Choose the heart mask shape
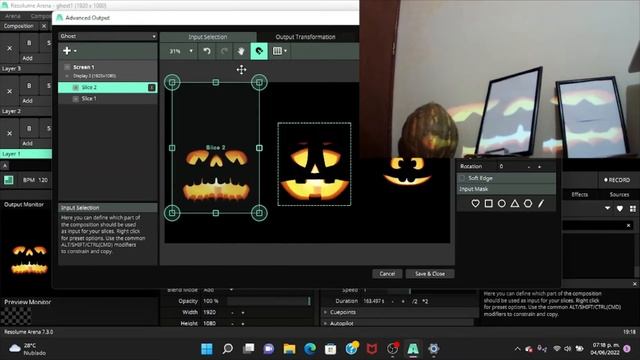This screenshot has height=360, width=640. (475, 203)
